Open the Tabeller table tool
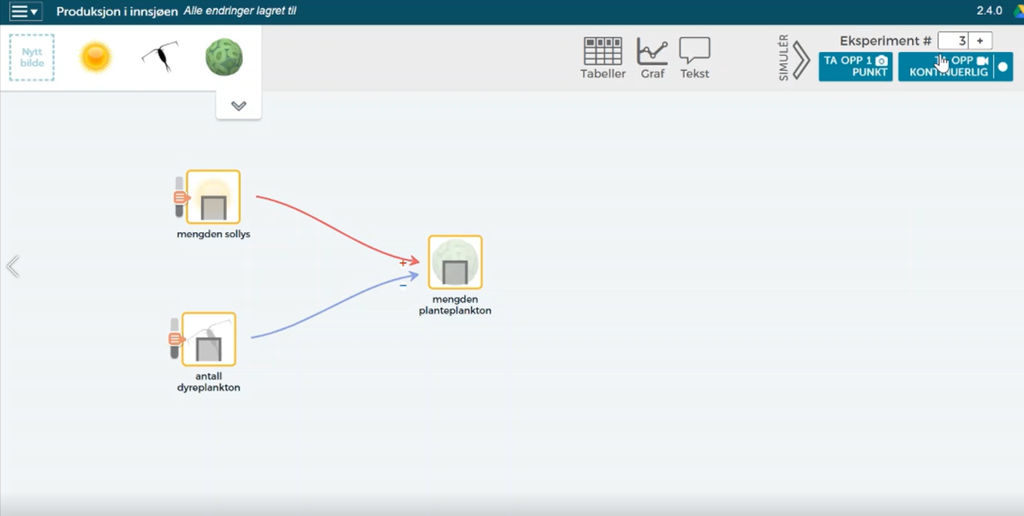This screenshot has width=1024, height=516. pos(603,58)
